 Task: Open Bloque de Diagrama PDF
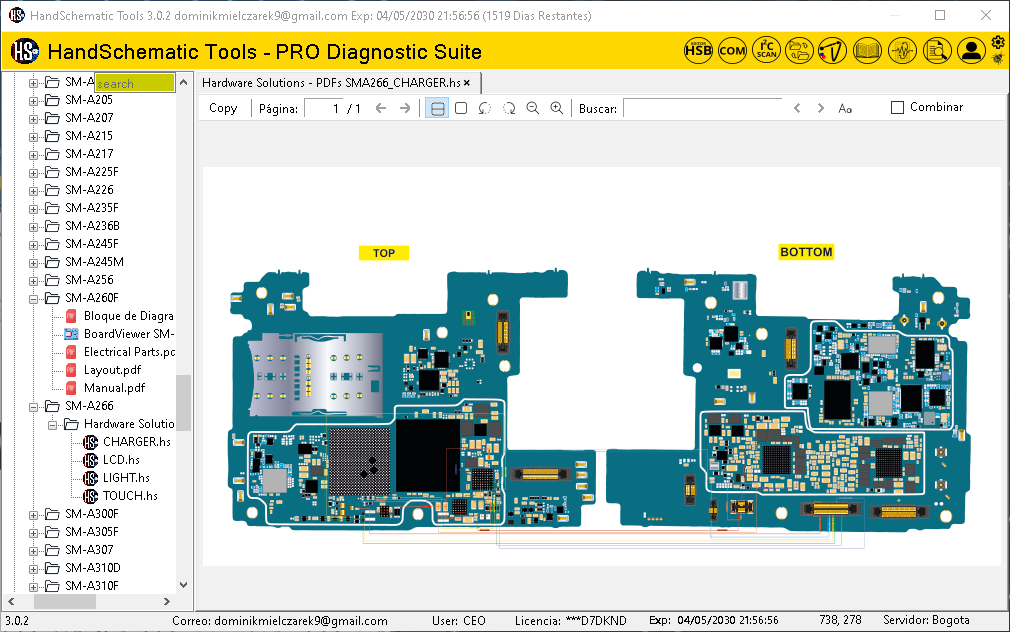pos(129,316)
